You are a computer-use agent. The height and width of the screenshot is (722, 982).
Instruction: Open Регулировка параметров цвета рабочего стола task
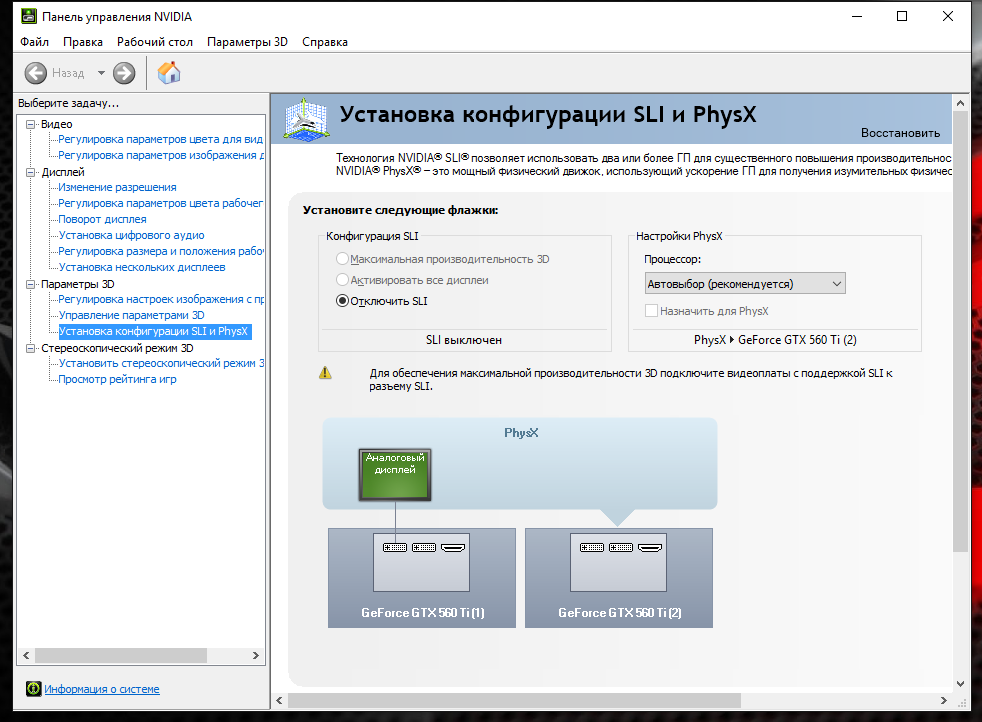[161, 203]
